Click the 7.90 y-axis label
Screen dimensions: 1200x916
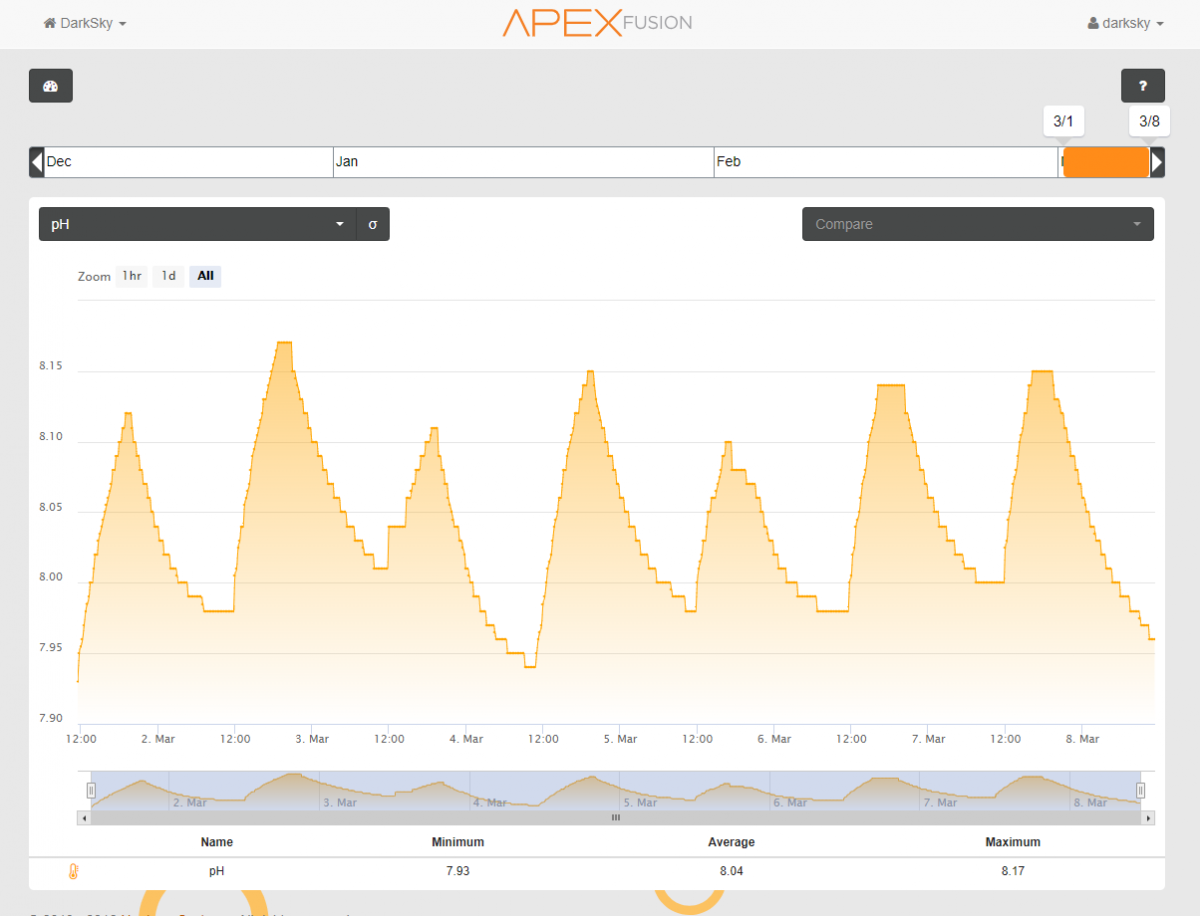tap(50, 718)
